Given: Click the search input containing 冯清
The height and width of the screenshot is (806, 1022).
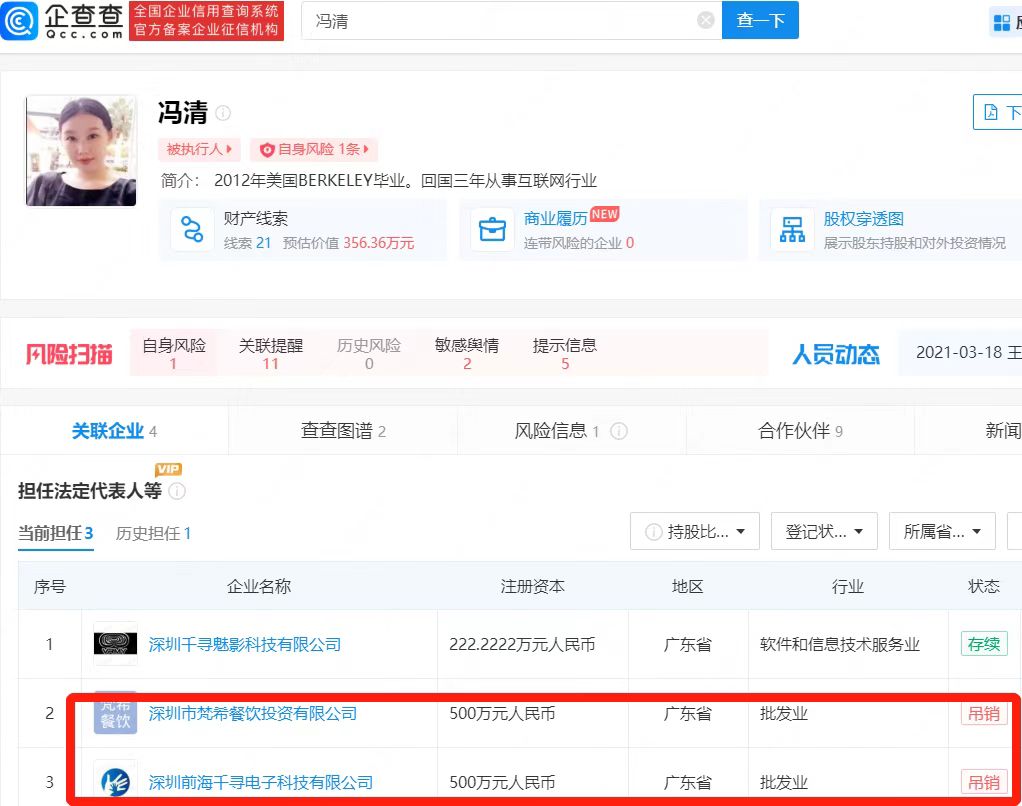Looking at the screenshot, I should 500,20.
